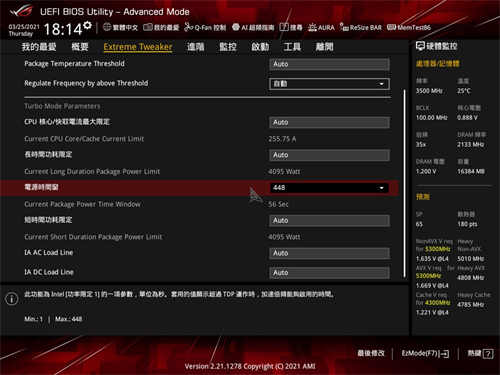Select the 電源時間窗 row label
The image size is (500, 375).
click(41, 187)
